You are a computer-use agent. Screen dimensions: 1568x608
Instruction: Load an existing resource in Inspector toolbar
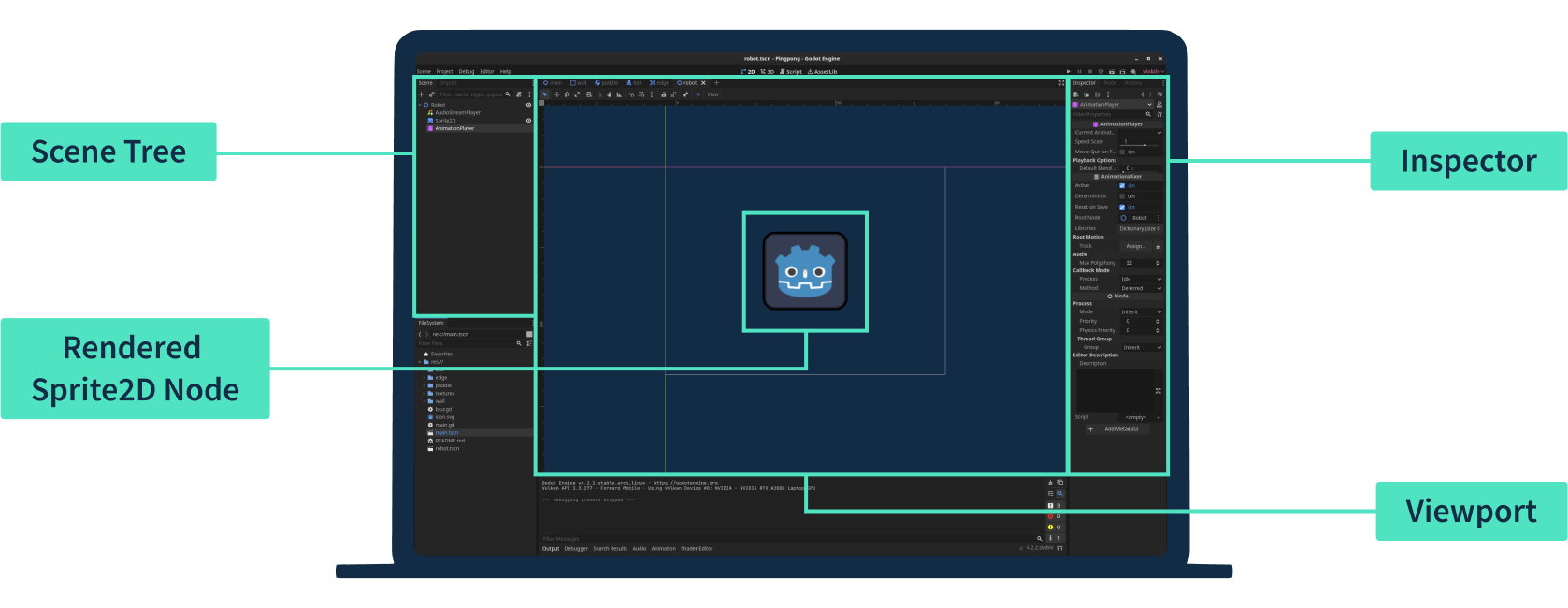[1086, 94]
